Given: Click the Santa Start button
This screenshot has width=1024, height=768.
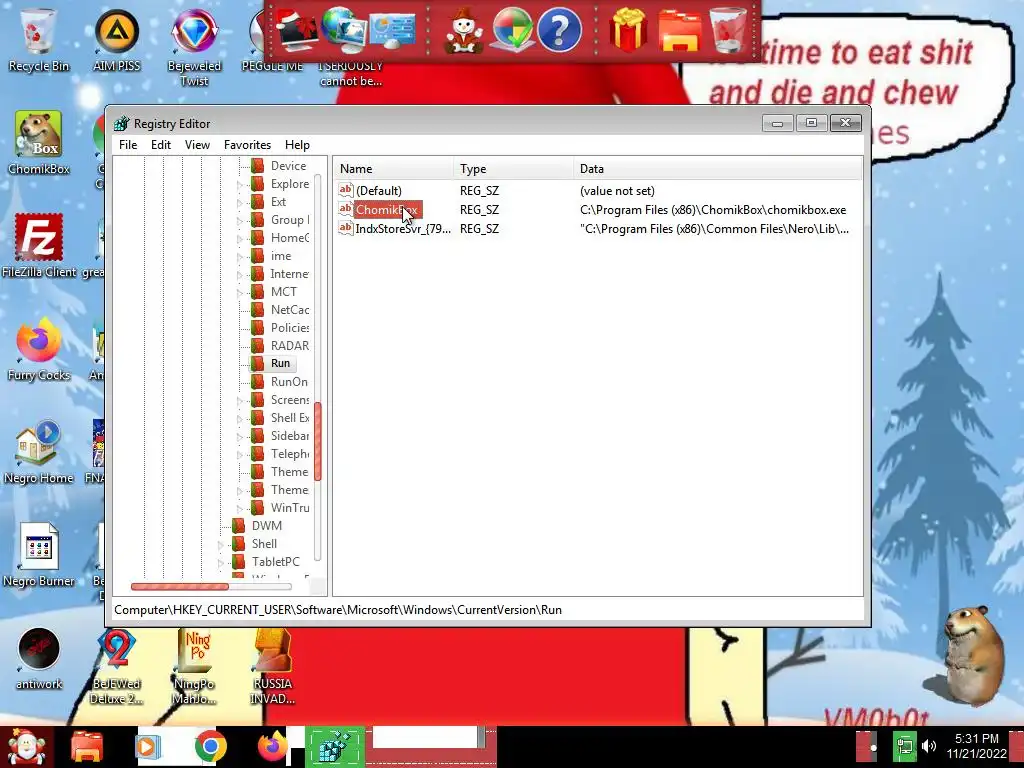Looking at the screenshot, I should (x=25, y=748).
